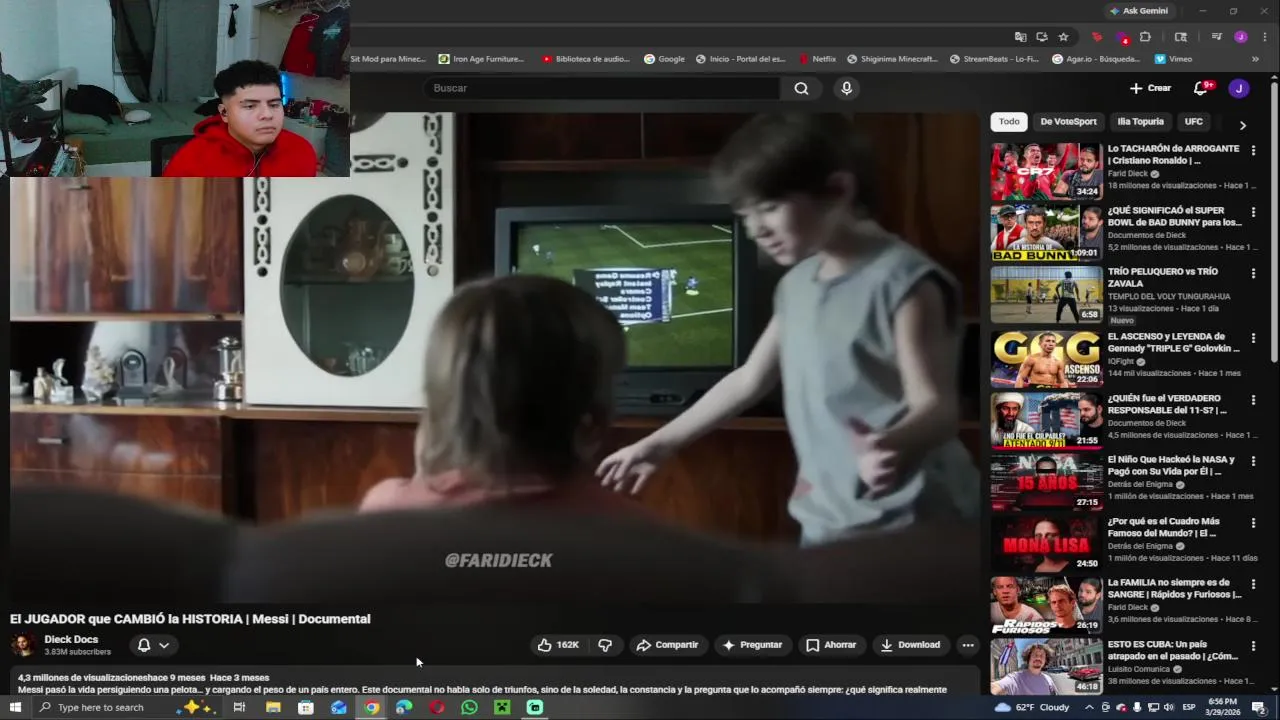The image size is (1280, 720).
Task: Open Windows Start menu
Action: 15,707
